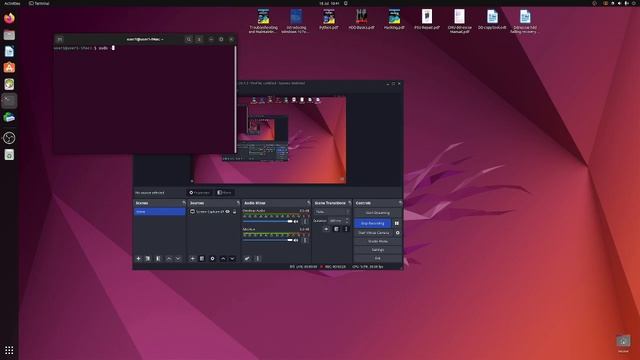
Task: Remove selected scene in OBS Scenes panel
Action: (x=148, y=259)
